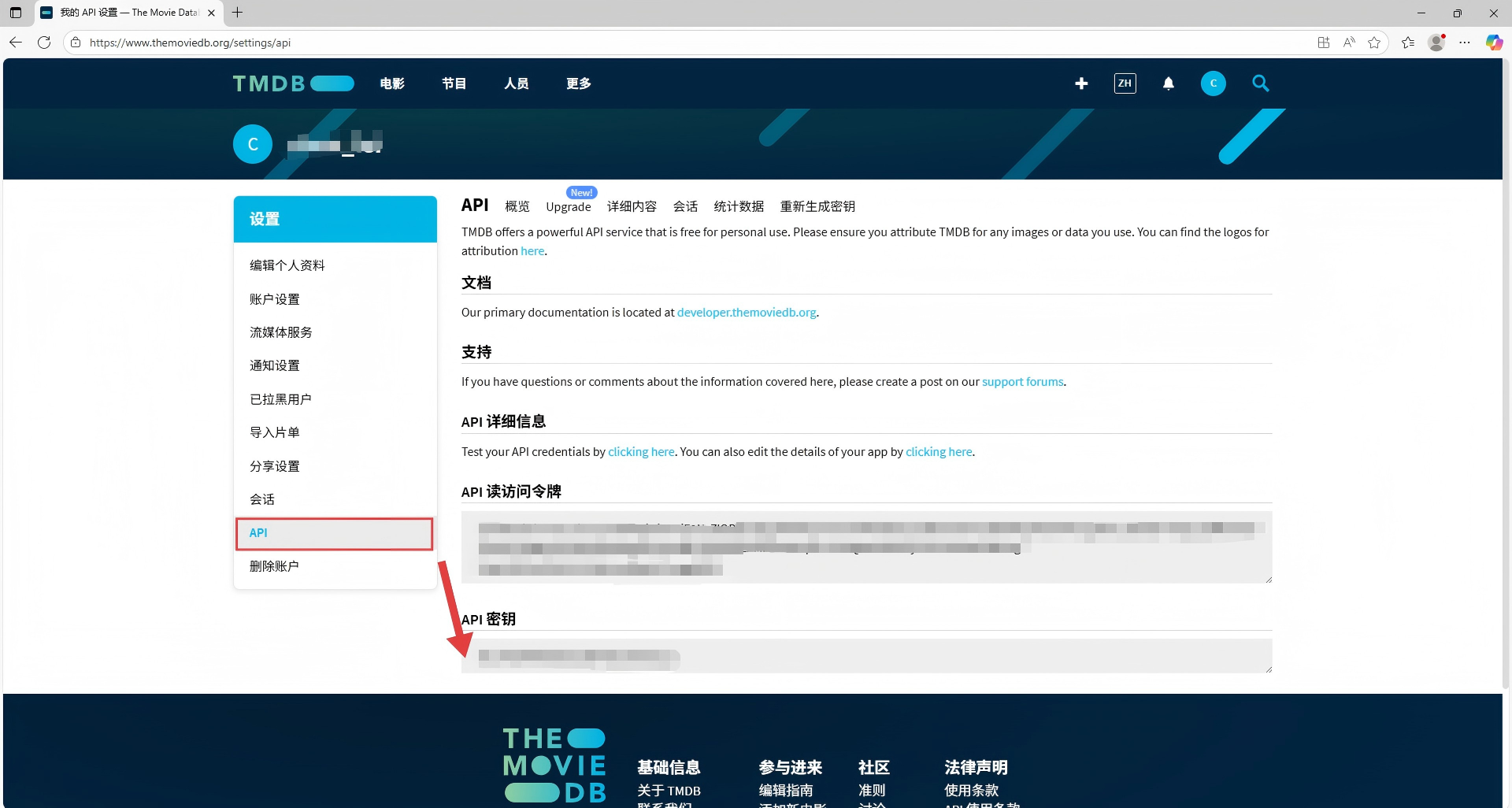Open the search magnifier icon

click(1260, 83)
